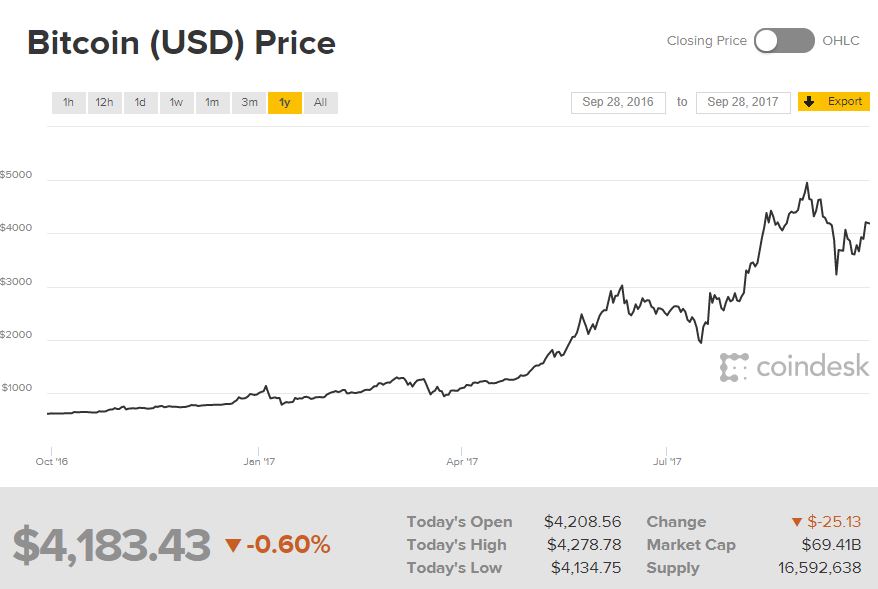Image resolution: width=878 pixels, height=589 pixels.
Task: Select the 1y range button
Action: 285,102
